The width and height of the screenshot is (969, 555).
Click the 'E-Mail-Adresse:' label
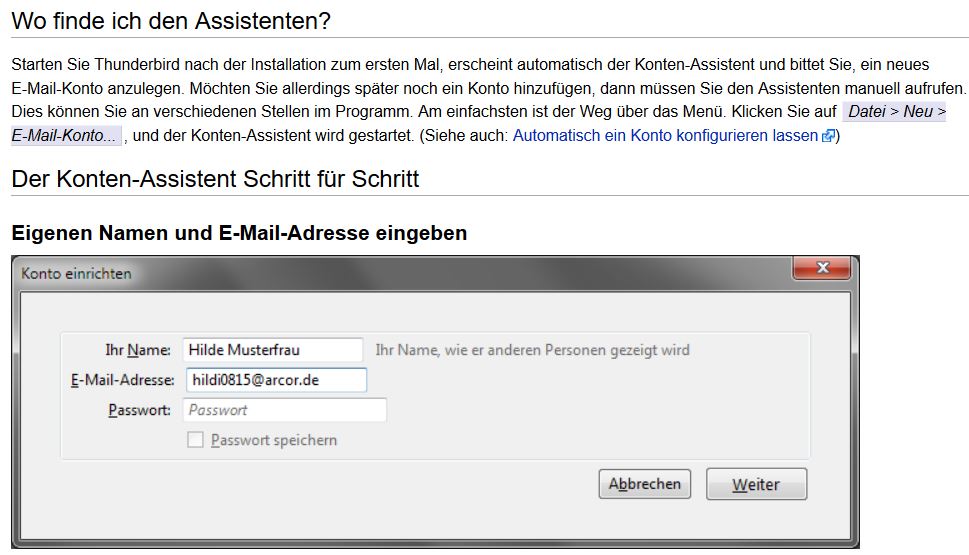pyautogui.click(x=123, y=380)
